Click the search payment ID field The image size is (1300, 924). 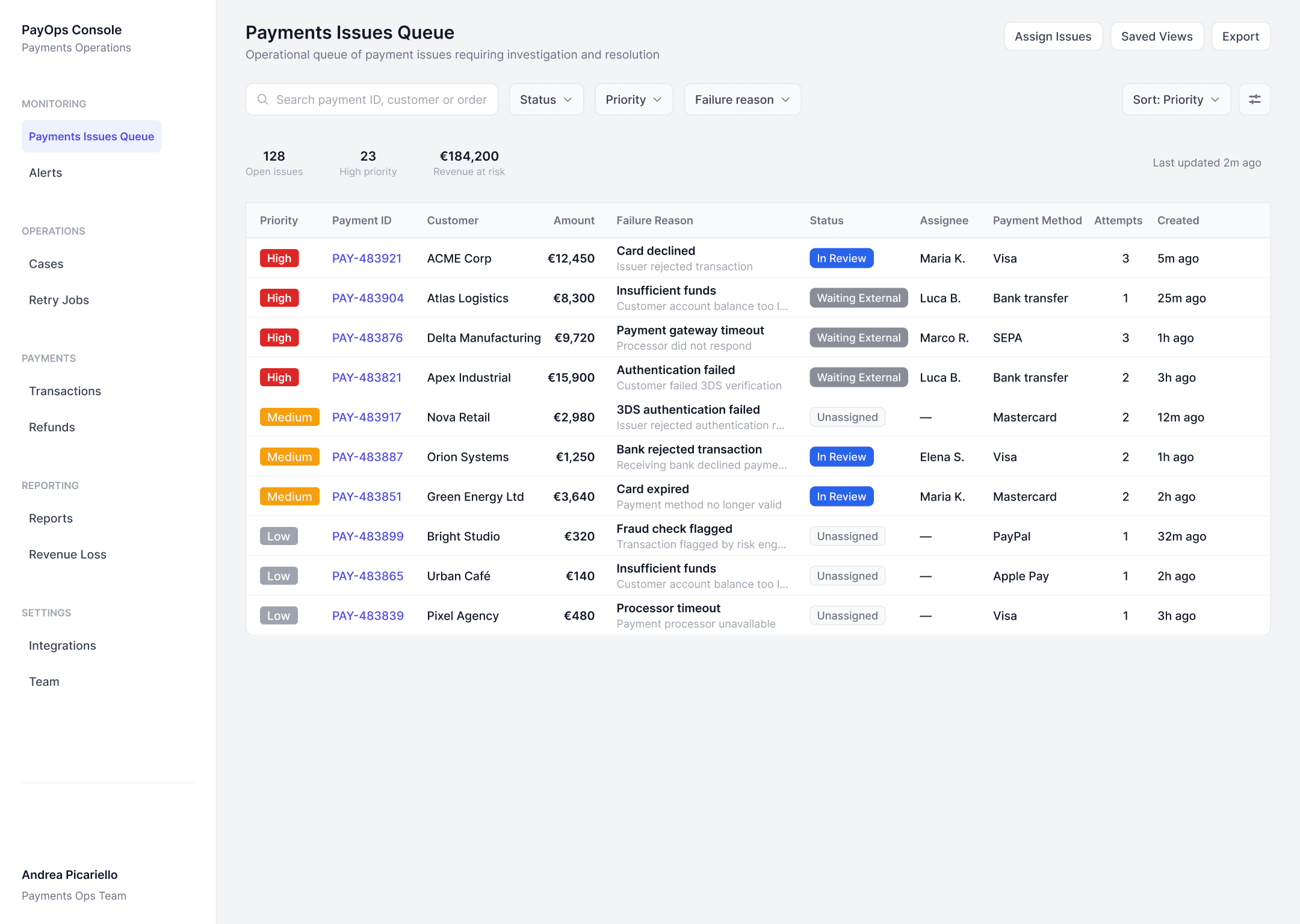point(380,99)
